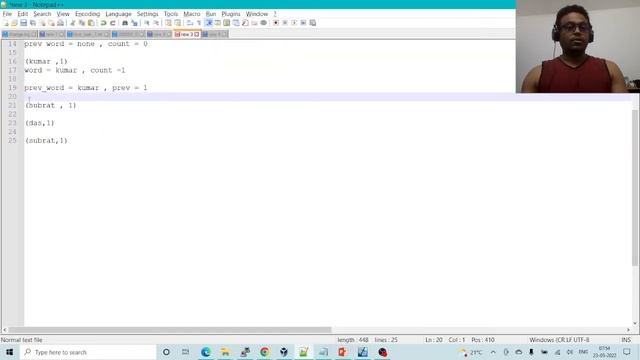Open the Window menu
Image resolution: width=640 pixels, height=360 pixels.
257,14
